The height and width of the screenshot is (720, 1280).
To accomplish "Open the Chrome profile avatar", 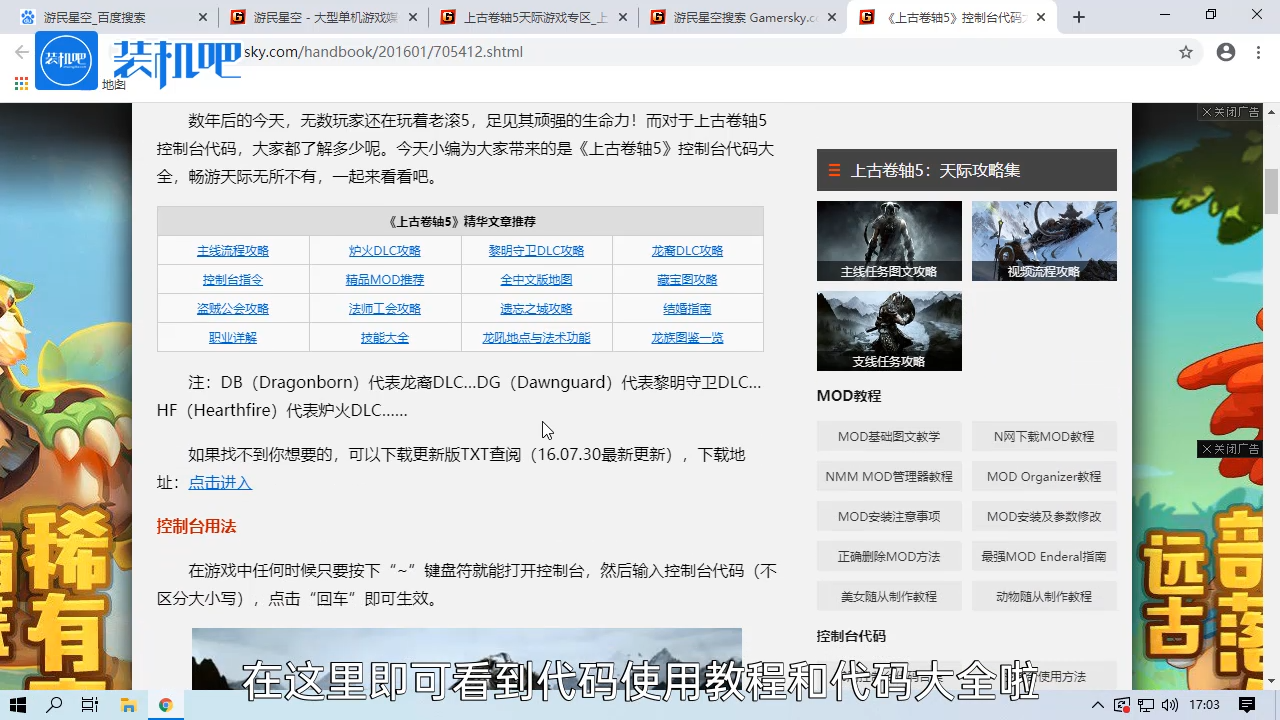I will coord(1226,52).
